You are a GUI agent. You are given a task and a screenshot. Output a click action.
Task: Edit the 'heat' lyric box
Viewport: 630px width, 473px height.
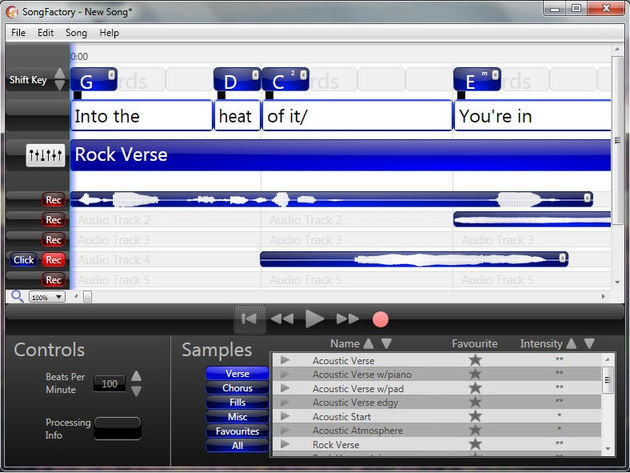[237, 116]
